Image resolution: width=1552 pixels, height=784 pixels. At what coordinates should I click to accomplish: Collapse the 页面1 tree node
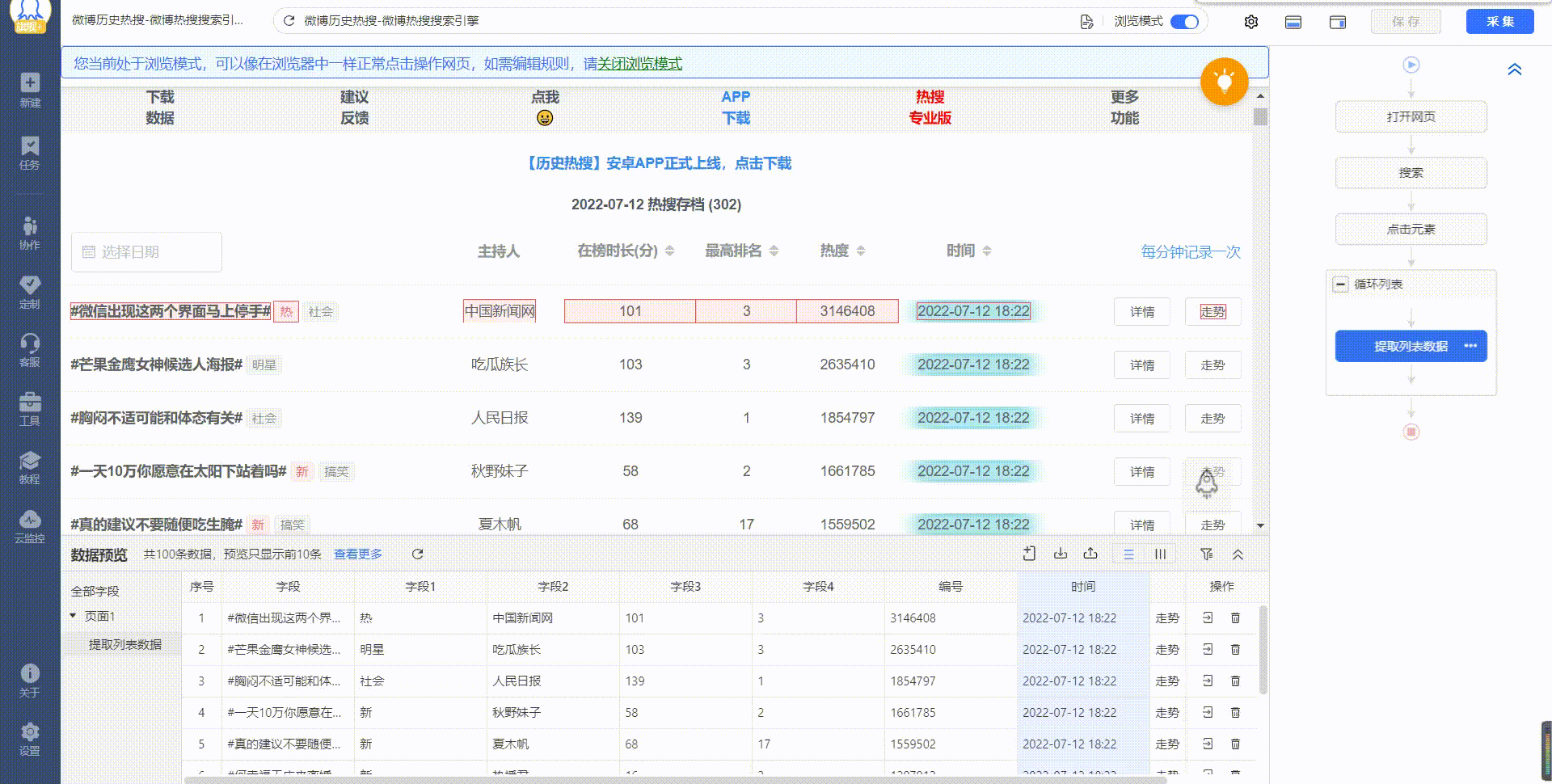tap(73, 616)
